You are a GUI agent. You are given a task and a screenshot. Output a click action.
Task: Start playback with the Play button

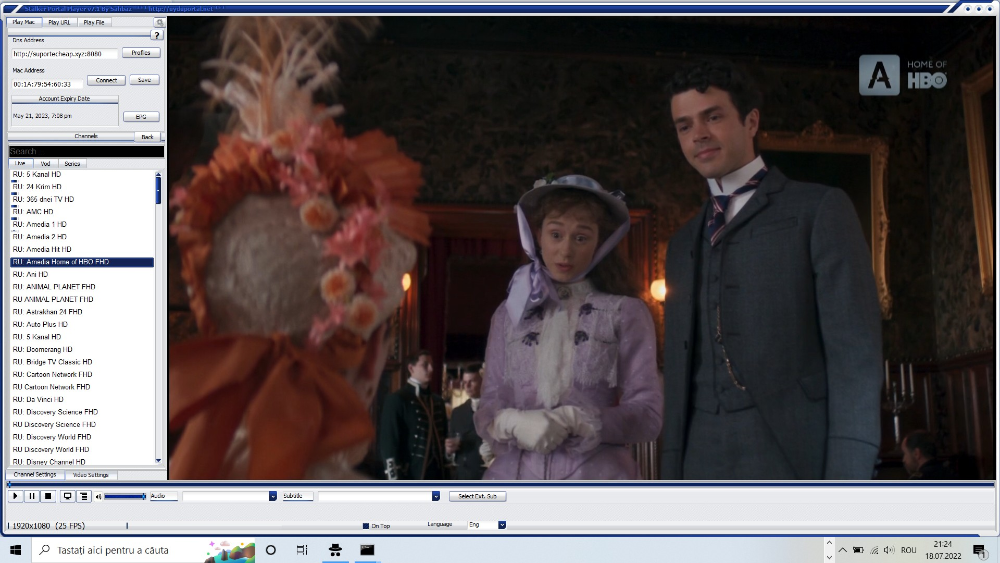pos(15,496)
